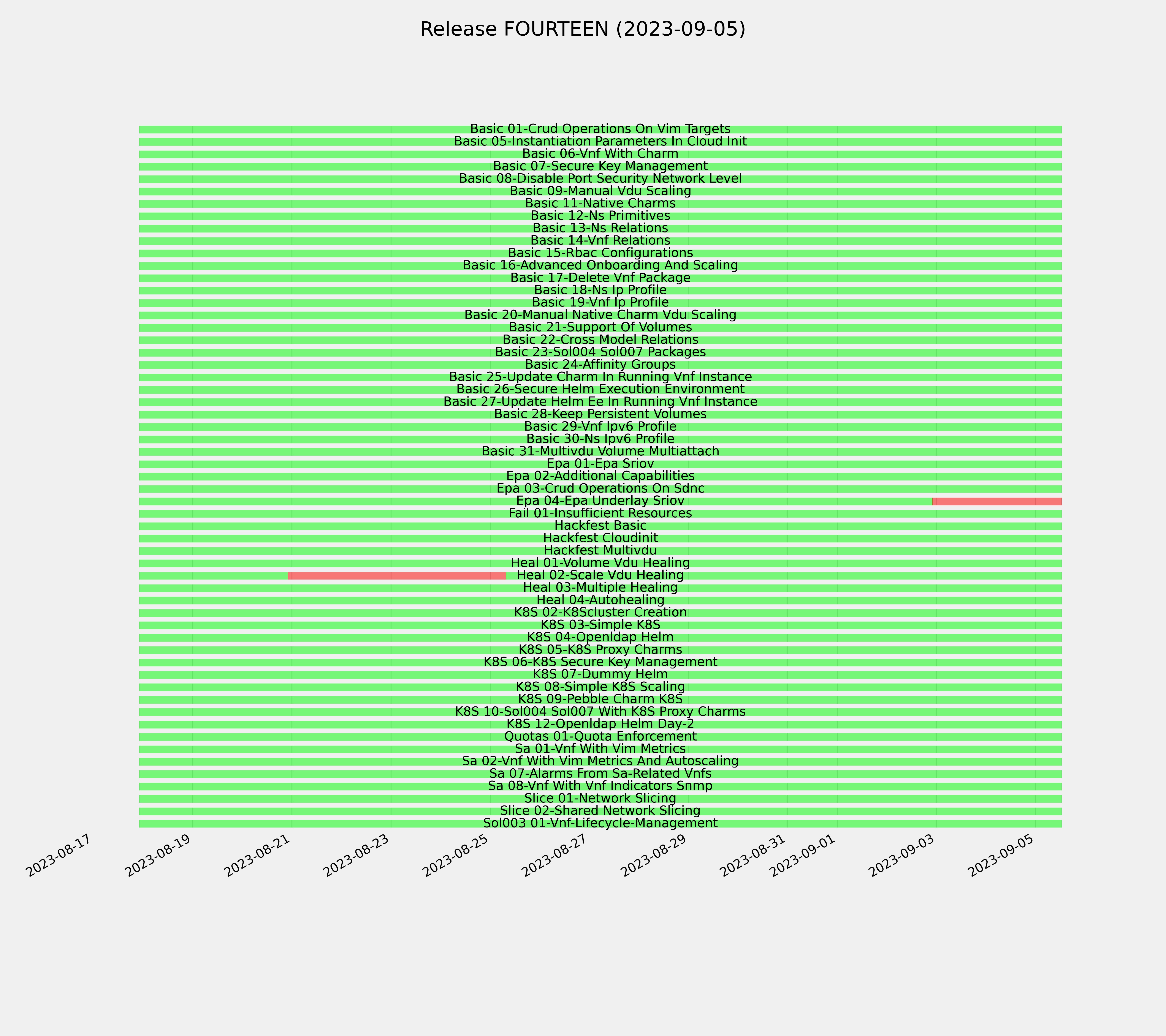Click Sa 02-Vnf With Vim Metrics And Autoscaling
The height and width of the screenshot is (1036, 1166).
(600, 762)
